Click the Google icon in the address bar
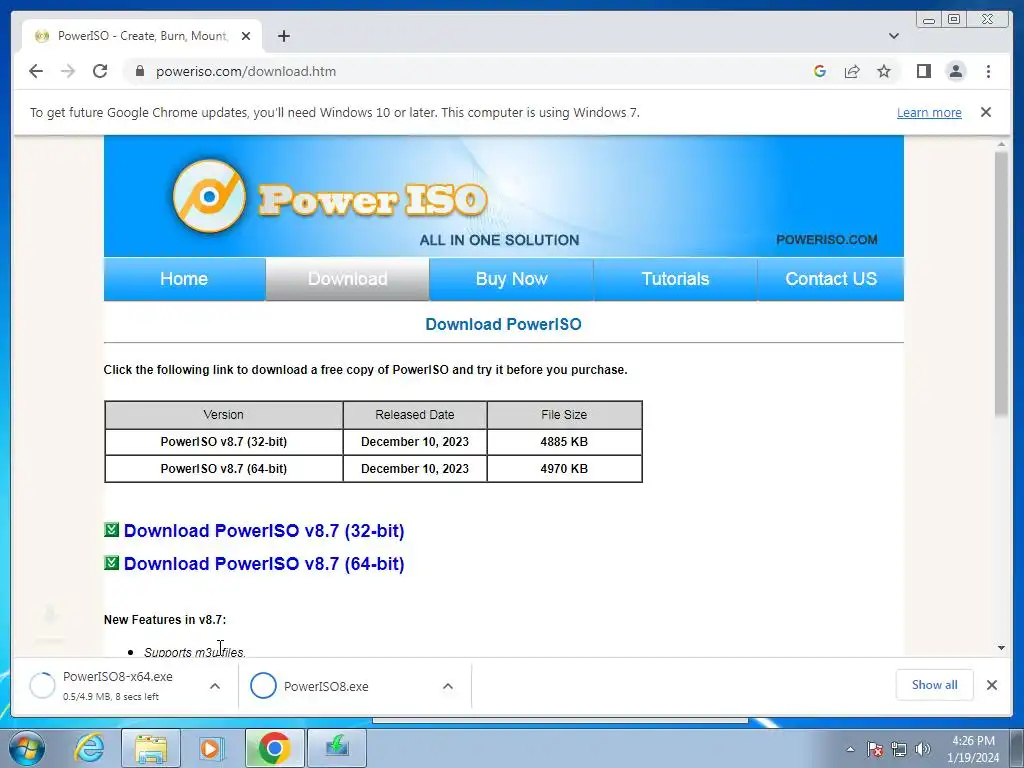The height and width of the screenshot is (768, 1024). [x=820, y=71]
